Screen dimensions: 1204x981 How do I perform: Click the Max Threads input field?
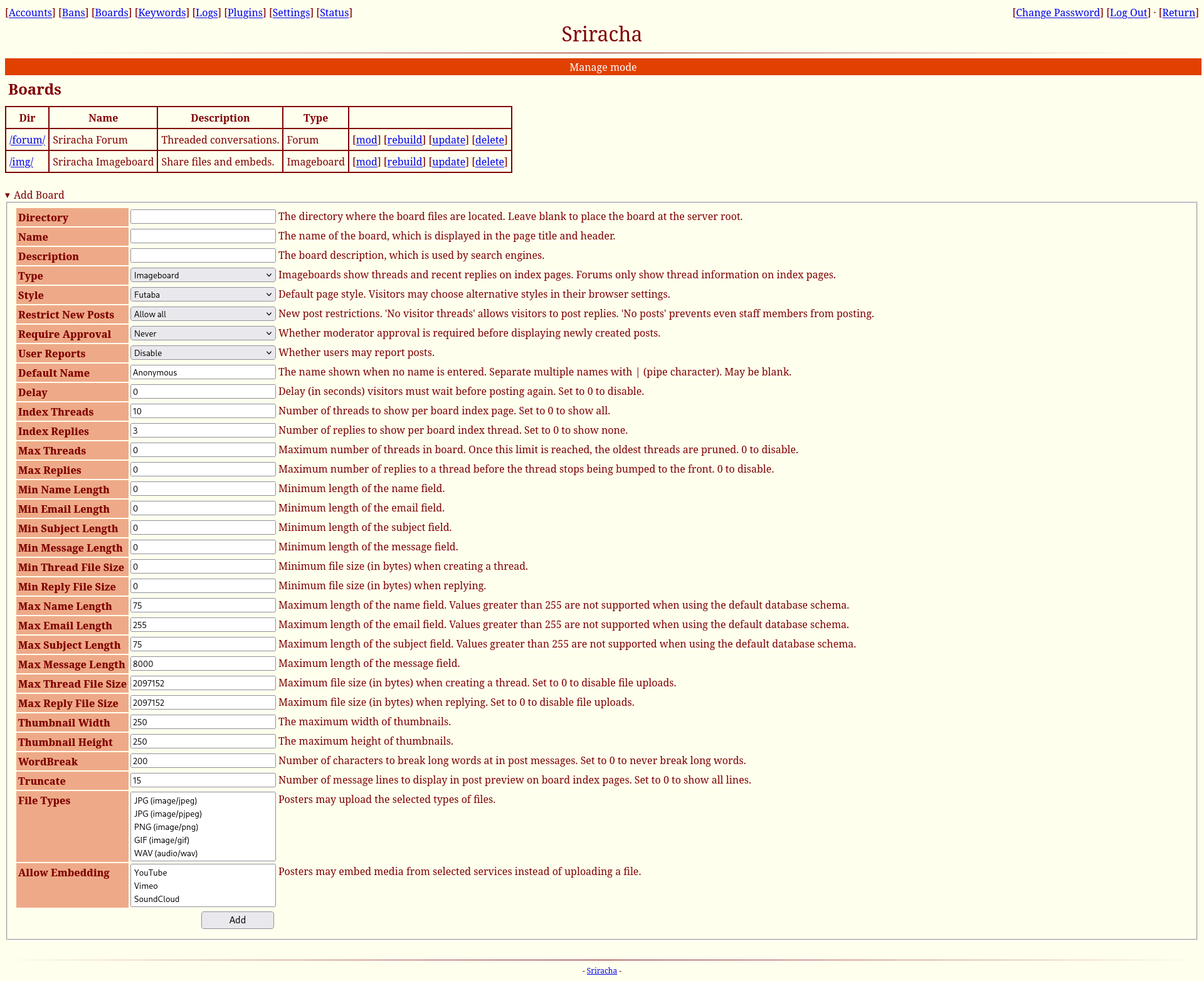(x=203, y=450)
